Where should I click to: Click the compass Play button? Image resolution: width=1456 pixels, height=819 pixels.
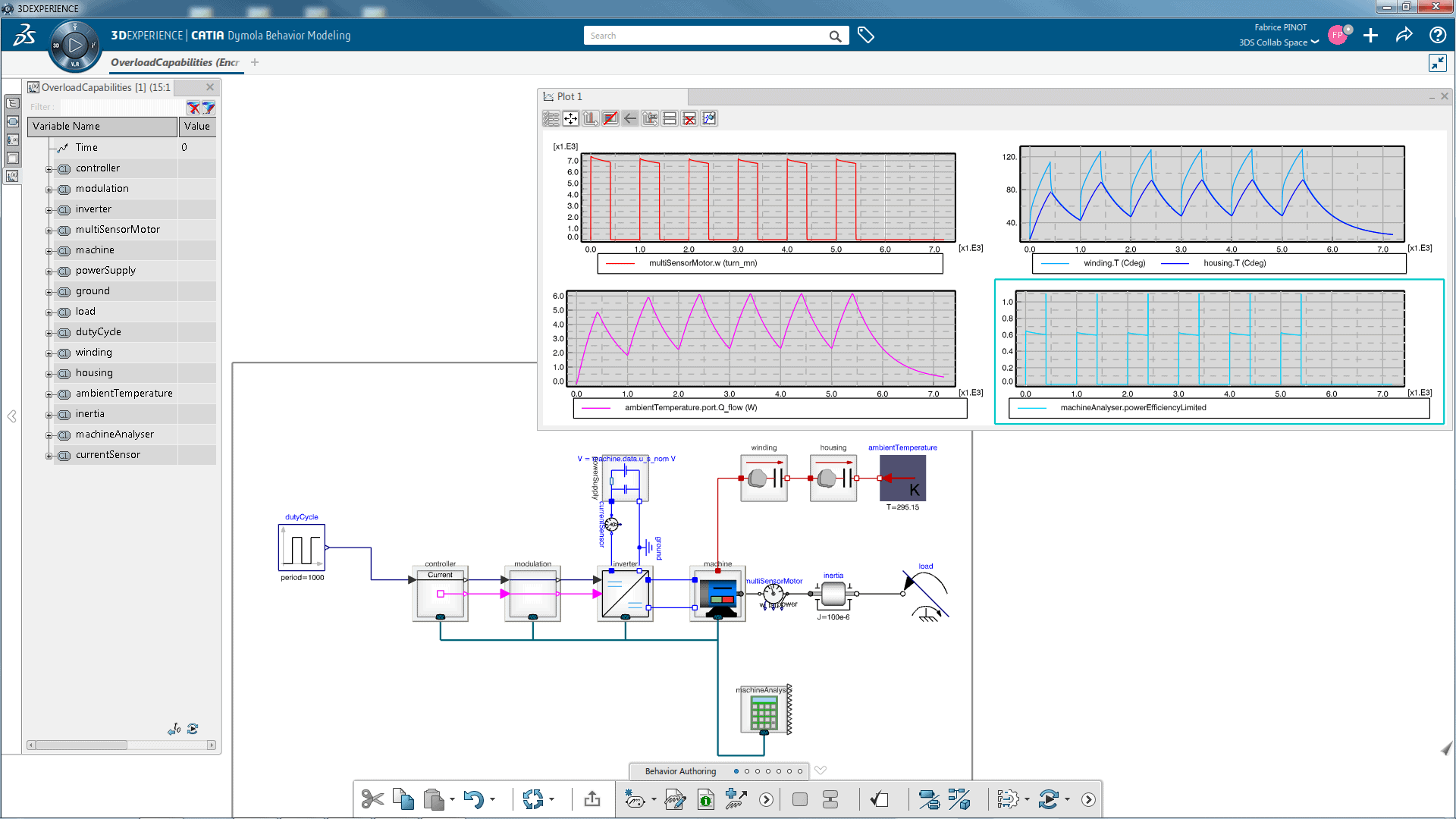click(74, 45)
